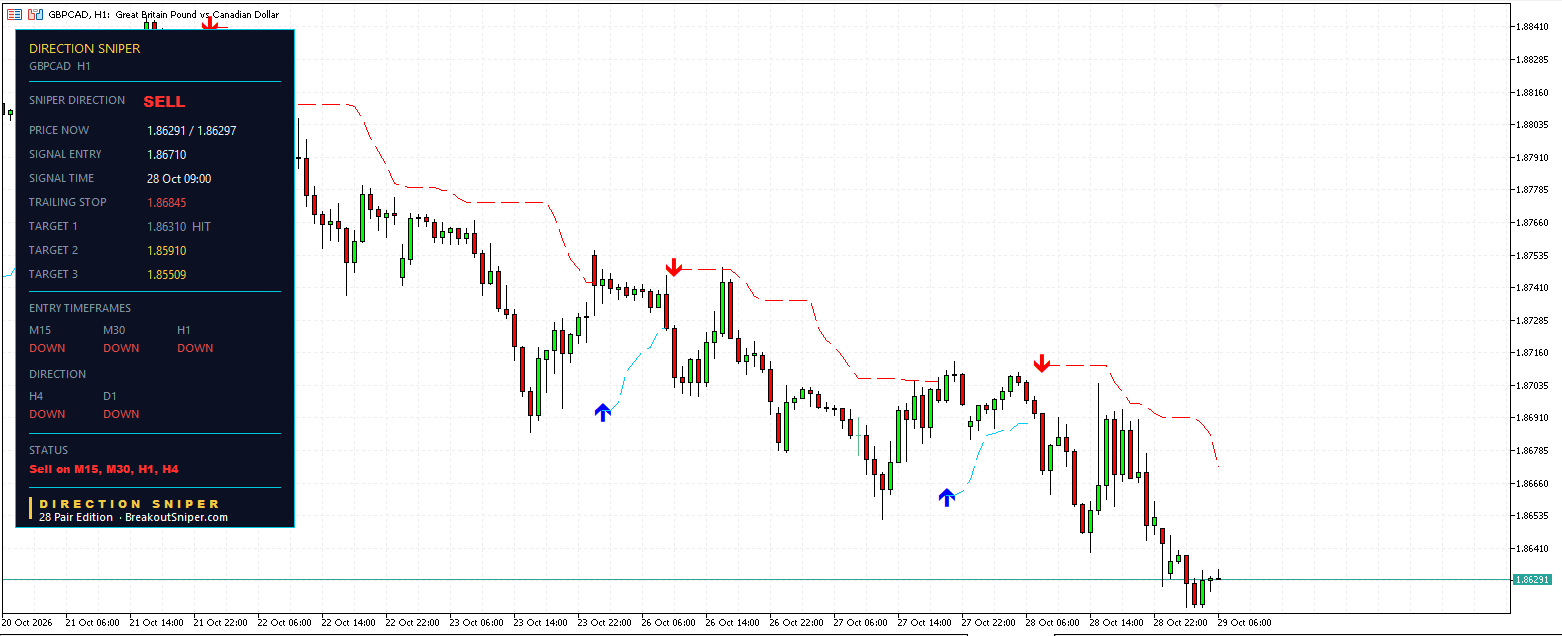
Task: Click the 1.87660 price axis label
Action: 1533,222
